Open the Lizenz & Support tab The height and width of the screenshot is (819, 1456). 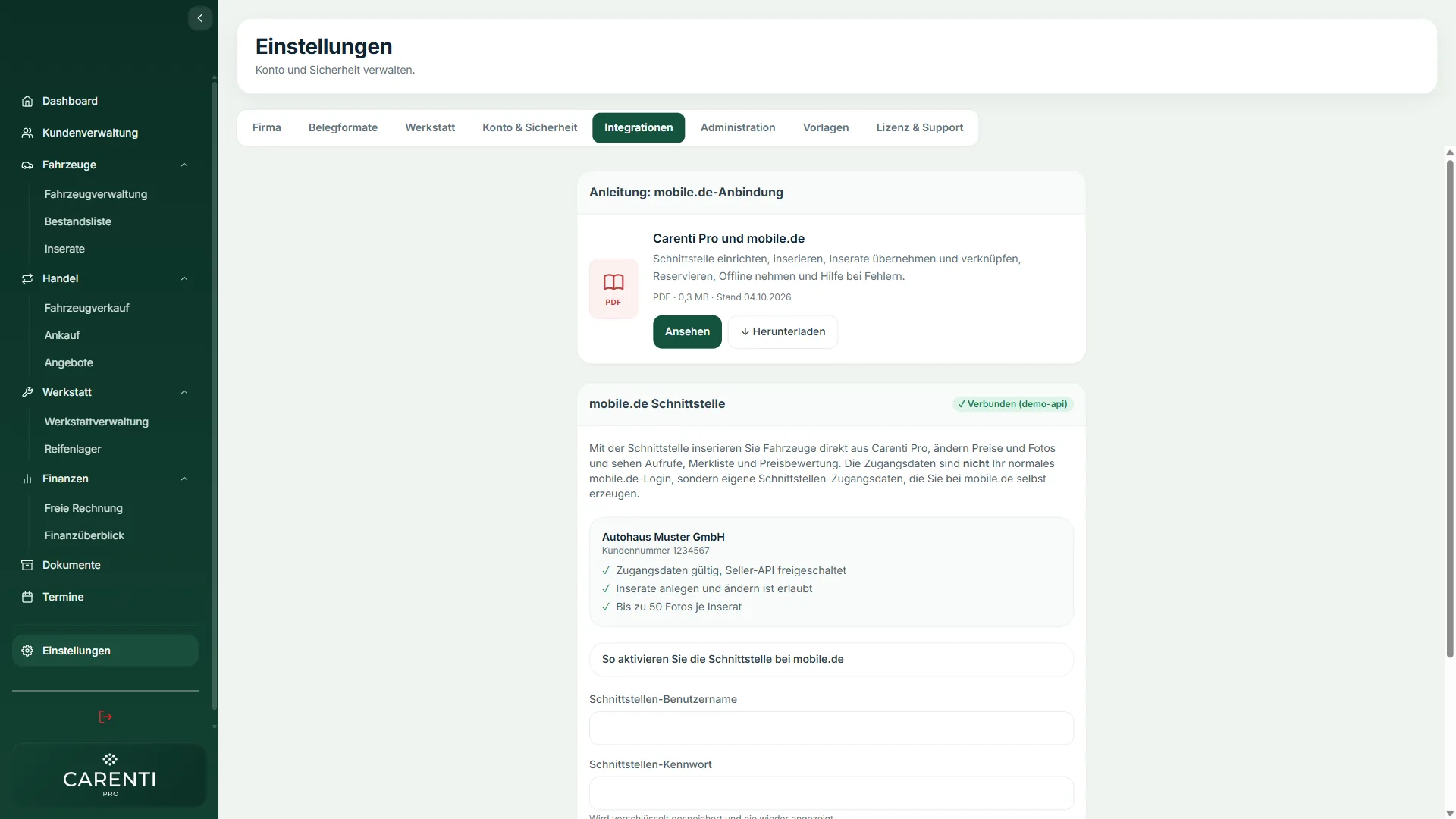pos(920,127)
